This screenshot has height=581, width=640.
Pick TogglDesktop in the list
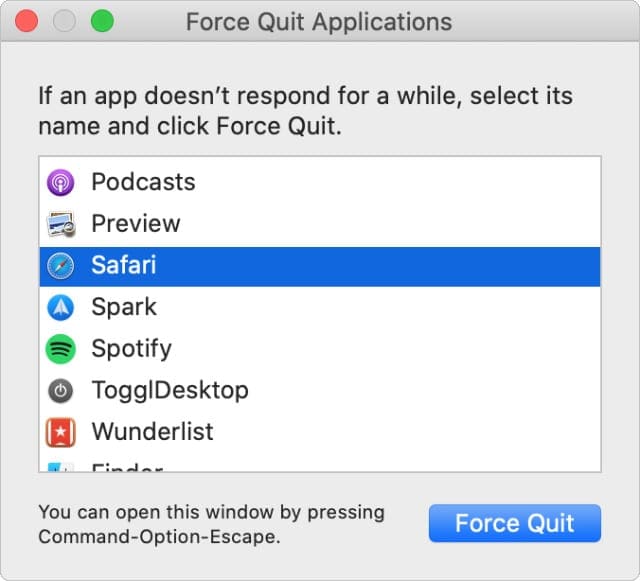click(170, 390)
